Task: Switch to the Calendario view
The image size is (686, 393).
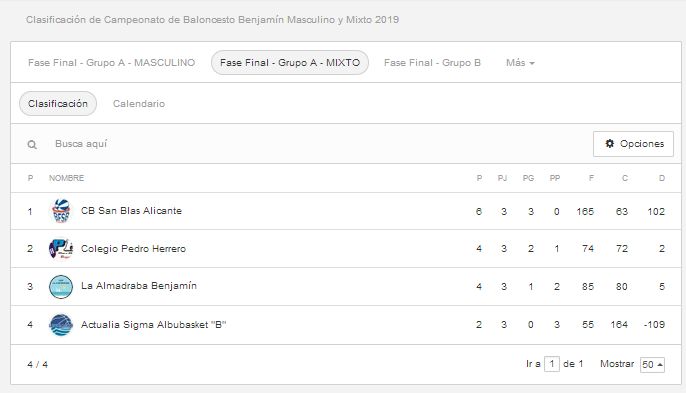Action: 139,104
